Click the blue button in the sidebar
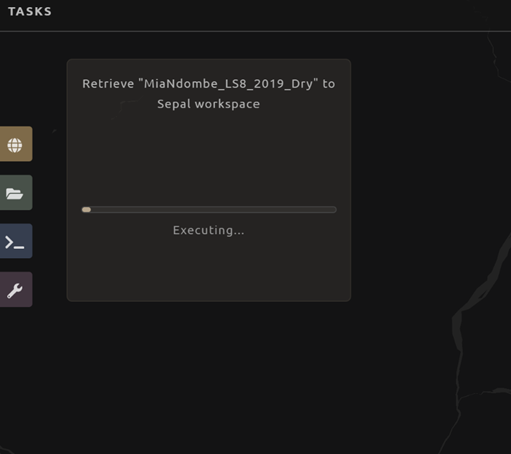This screenshot has width=511, height=454. point(15,241)
